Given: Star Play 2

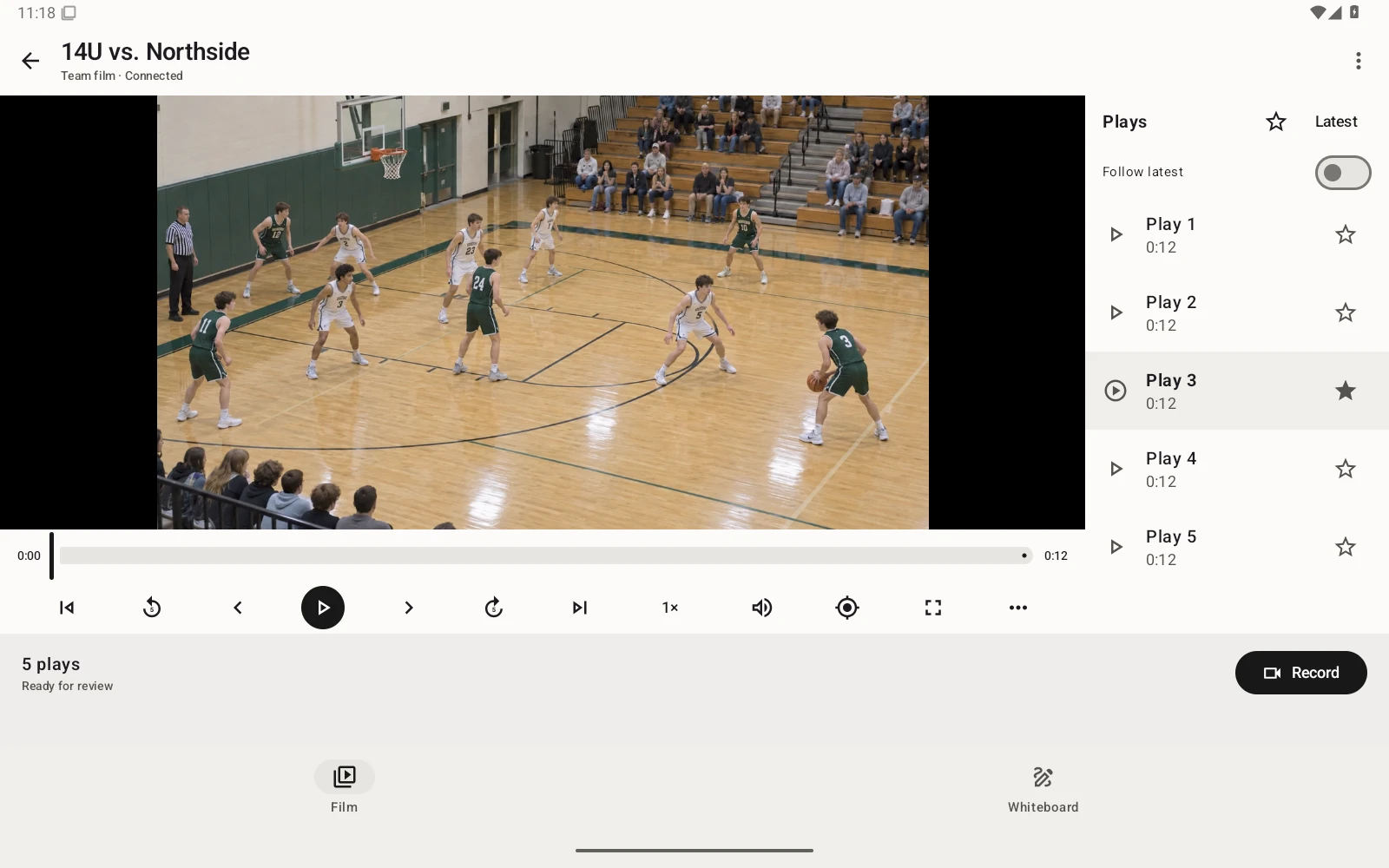Looking at the screenshot, I should tap(1346, 312).
